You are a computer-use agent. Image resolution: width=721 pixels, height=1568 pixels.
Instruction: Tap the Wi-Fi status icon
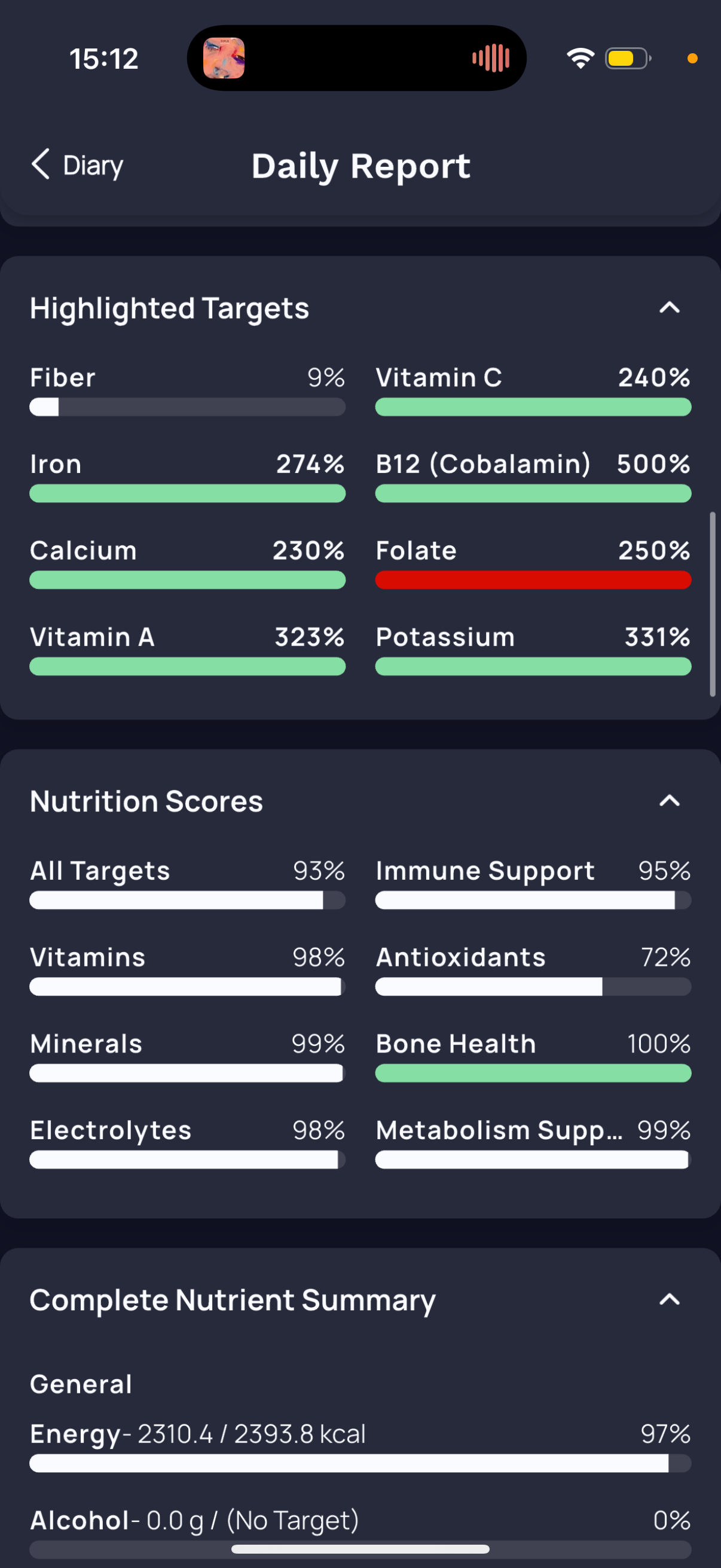581,59
